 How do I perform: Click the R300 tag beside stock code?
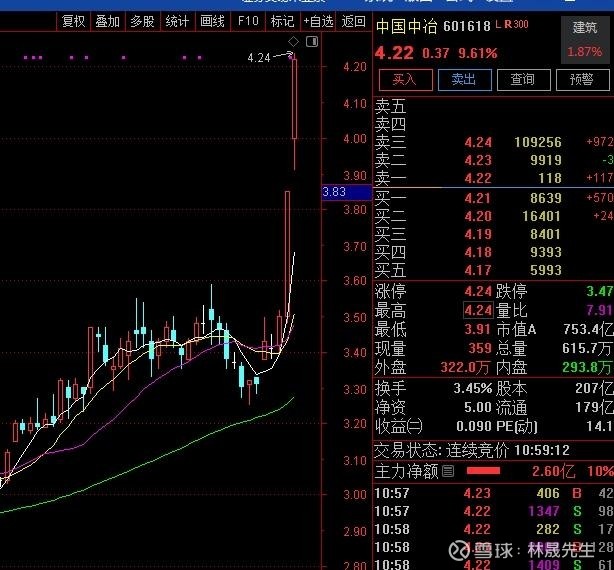tap(516, 25)
